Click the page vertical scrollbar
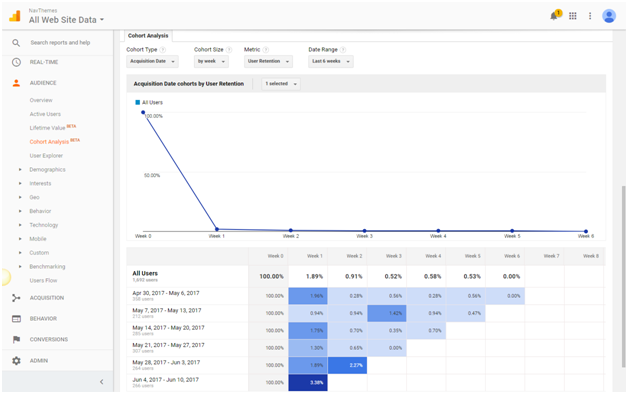Screen dimensions: 628x394 coord(623,276)
